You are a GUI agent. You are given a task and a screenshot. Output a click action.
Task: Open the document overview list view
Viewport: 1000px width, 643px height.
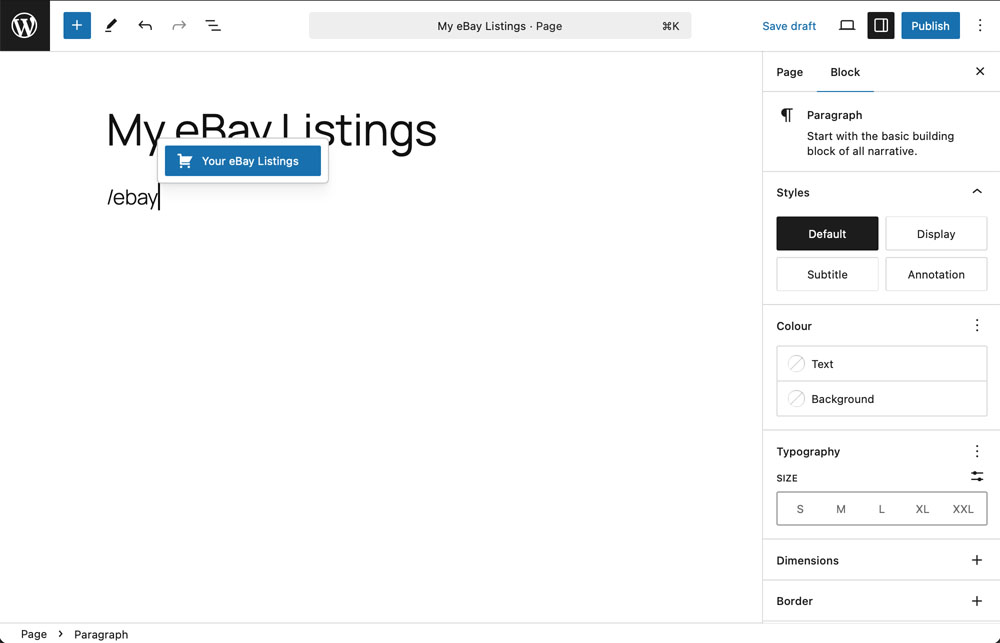pos(213,26)
